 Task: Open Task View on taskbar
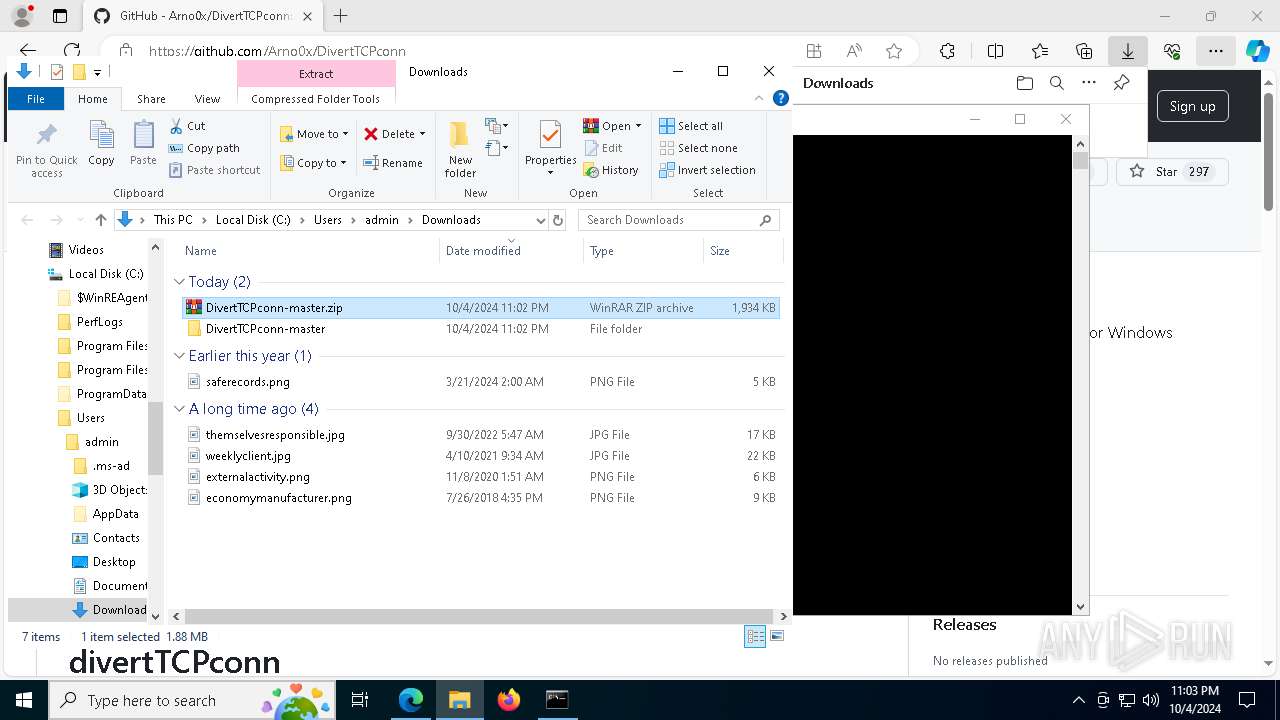[x=361, y=700]
